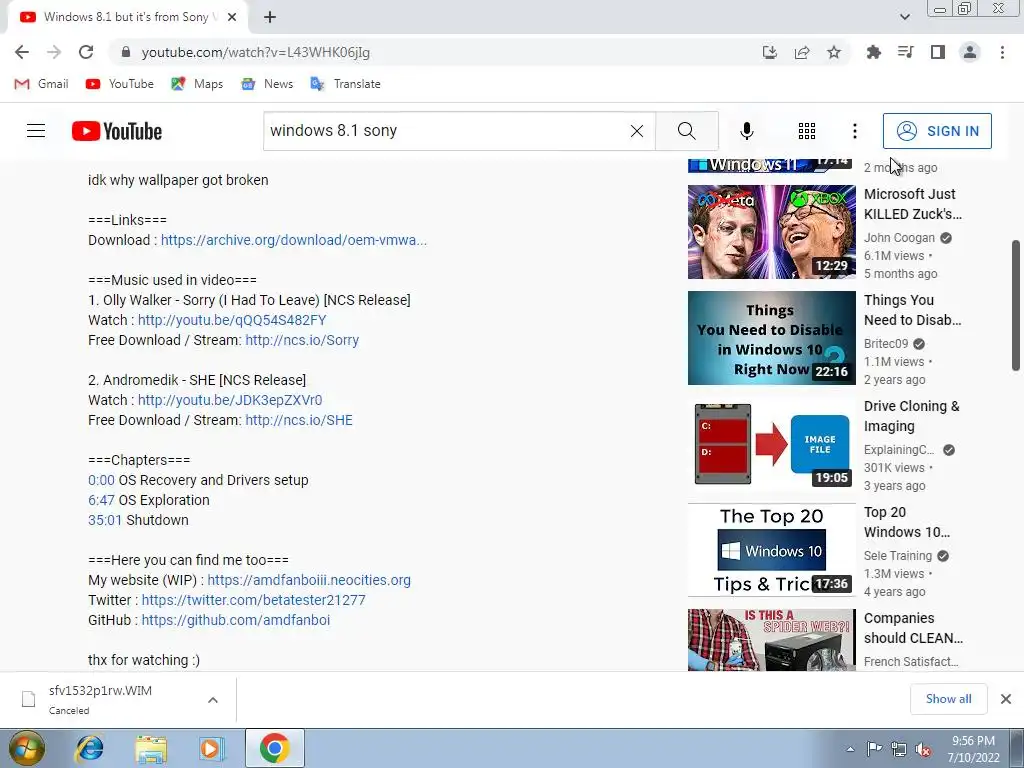1024x768 pixels.
Task: Close the current YouTube tab
Action: pyautogui.click(x=232, y=17)
